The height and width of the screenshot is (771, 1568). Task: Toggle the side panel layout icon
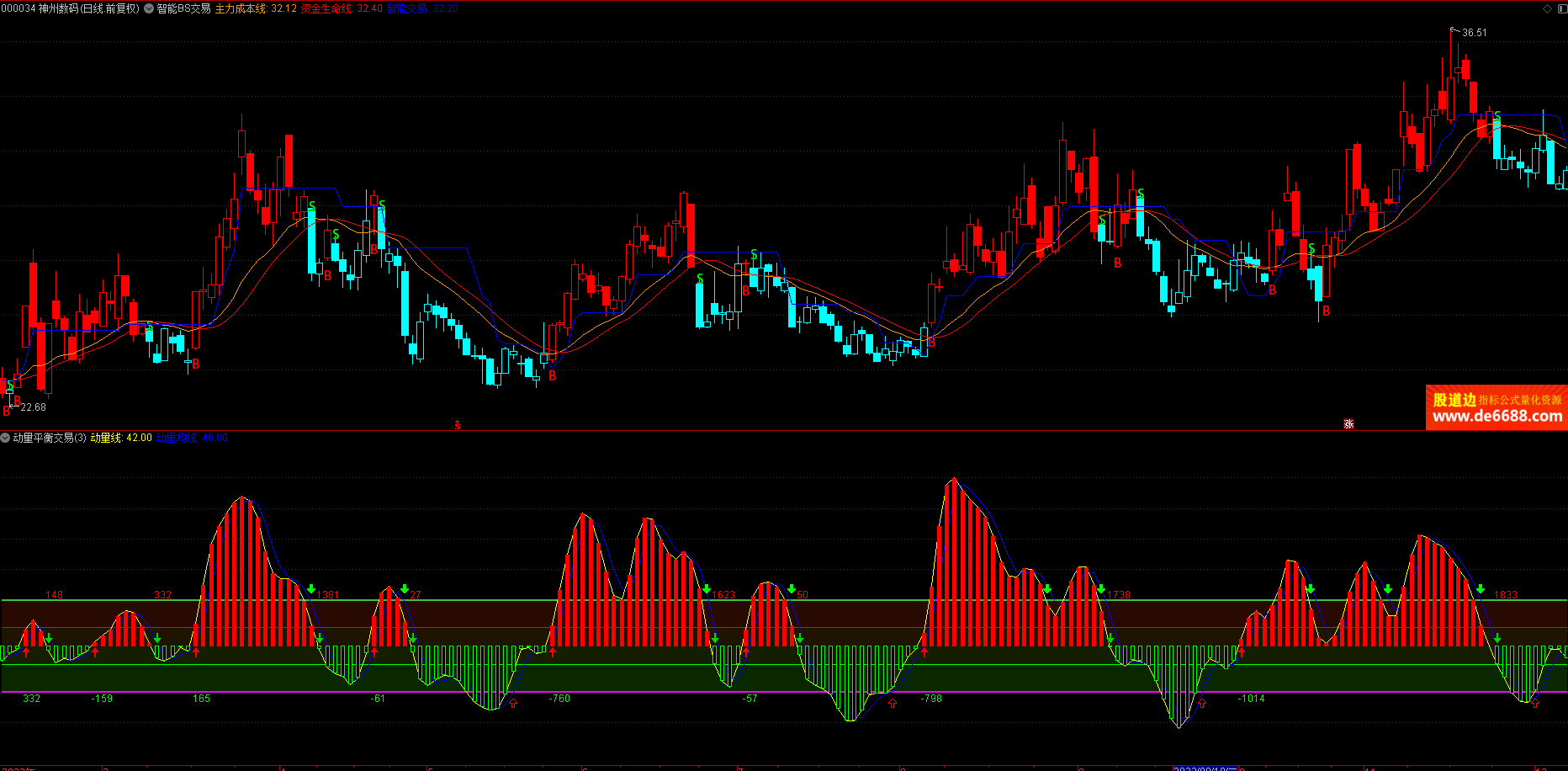click(x=1562, y=8)
